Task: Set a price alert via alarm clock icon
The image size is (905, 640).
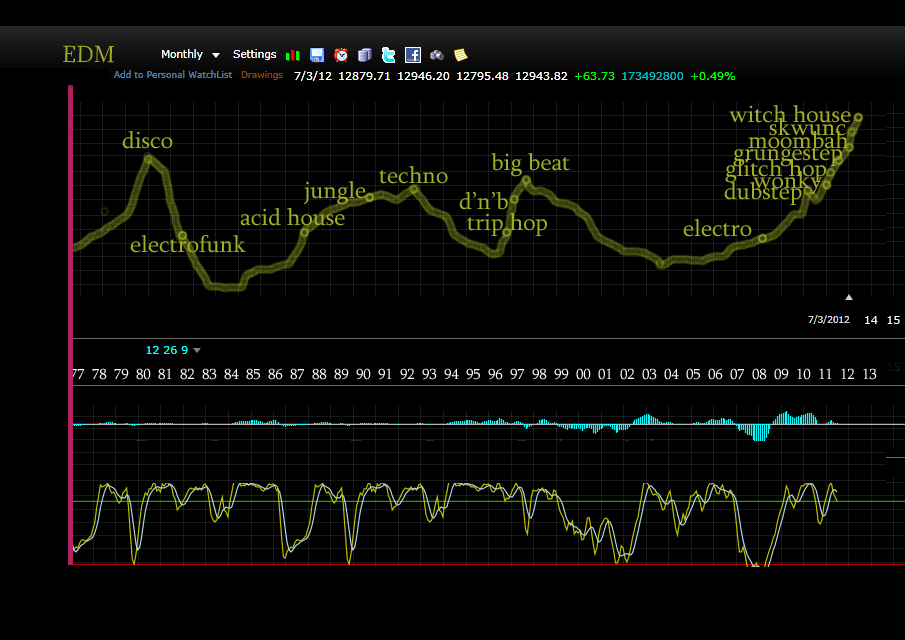Action: coord(341,55)
